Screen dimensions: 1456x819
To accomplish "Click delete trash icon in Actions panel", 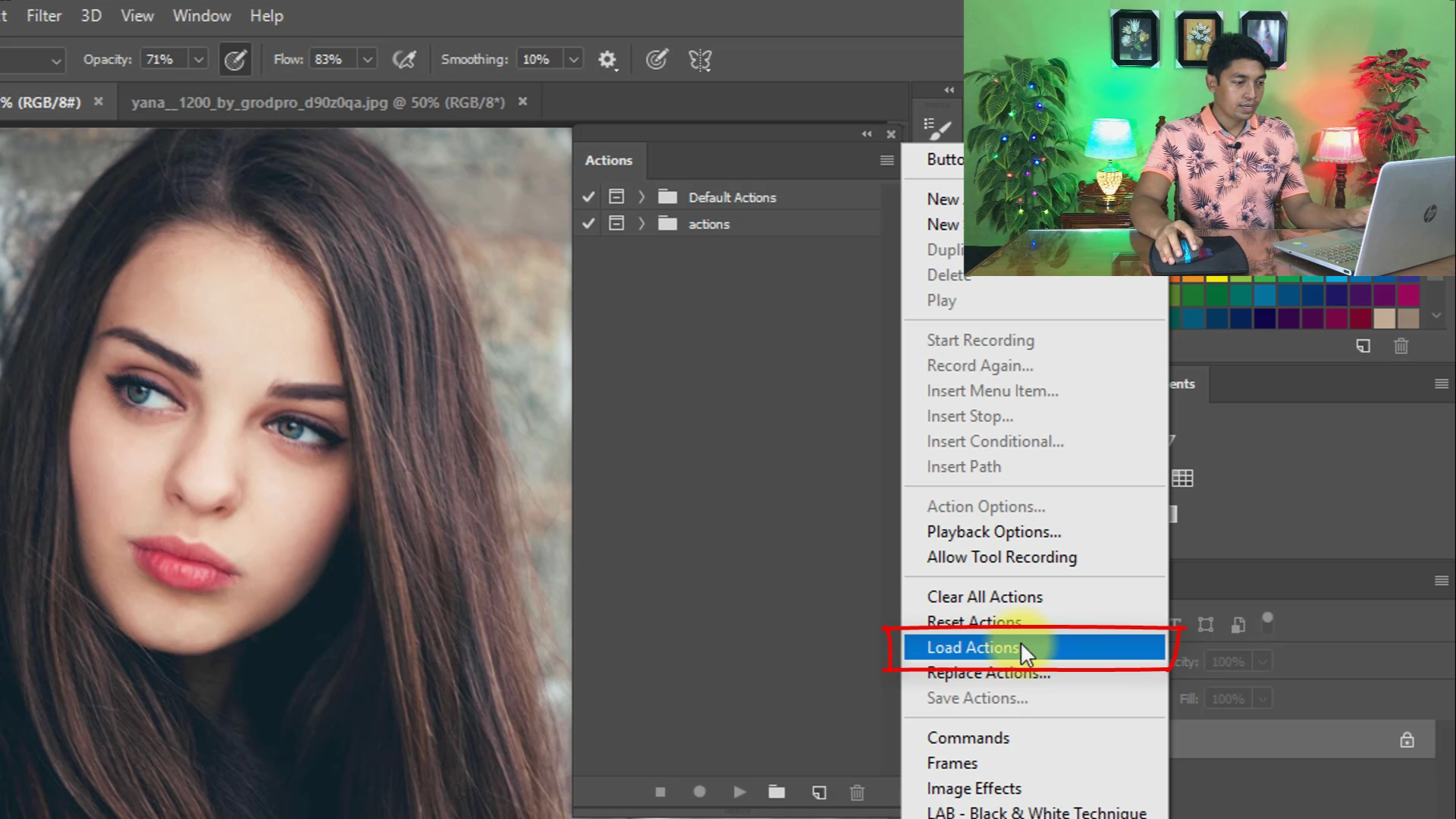I will pyautogui.click(x=857, y=792).
